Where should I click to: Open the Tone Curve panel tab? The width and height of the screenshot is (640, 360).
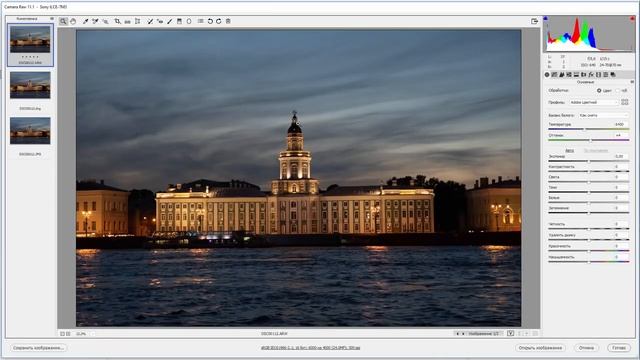coord(554,75)
